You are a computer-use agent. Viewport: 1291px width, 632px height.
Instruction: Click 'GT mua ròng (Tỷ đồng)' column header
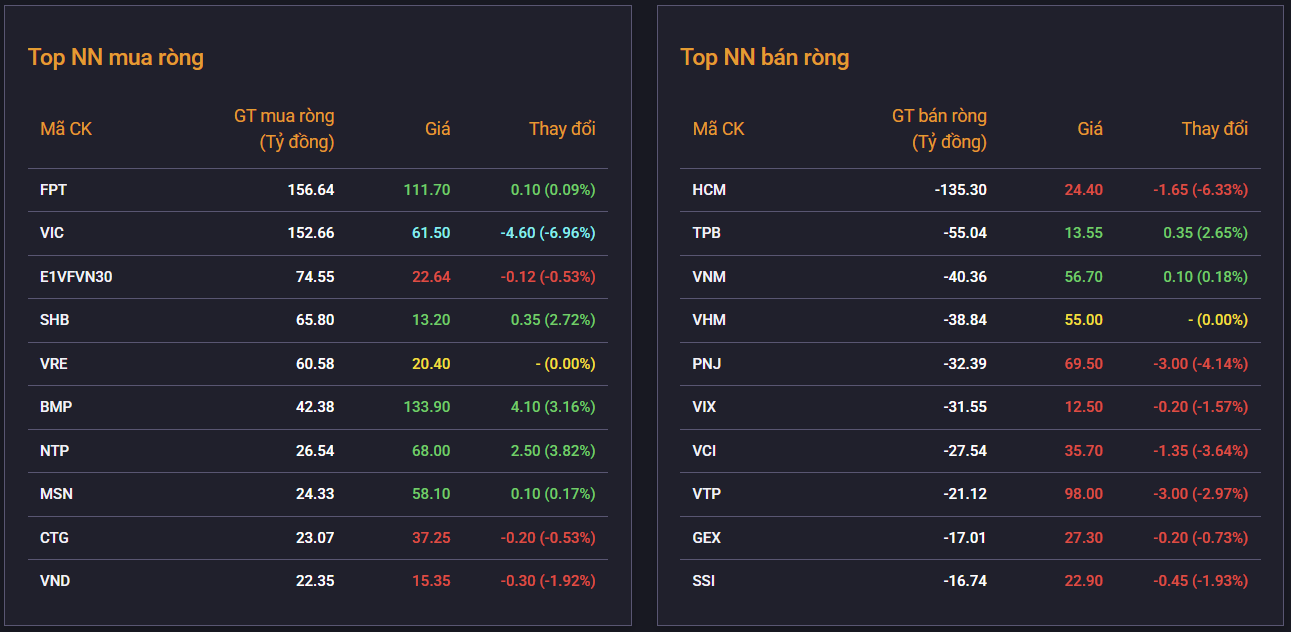pos(285,129)
